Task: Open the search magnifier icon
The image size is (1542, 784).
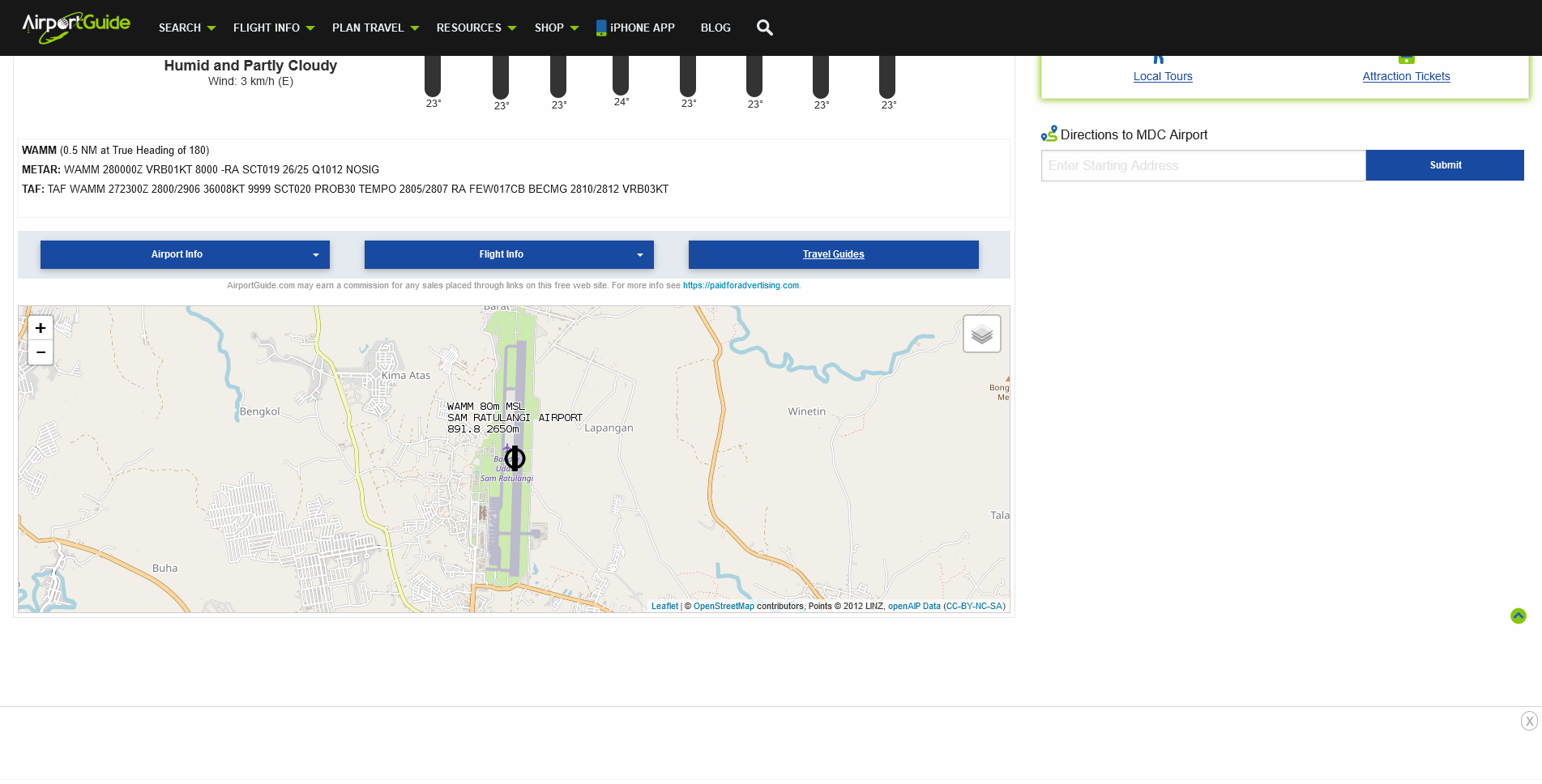Action: 764,28
